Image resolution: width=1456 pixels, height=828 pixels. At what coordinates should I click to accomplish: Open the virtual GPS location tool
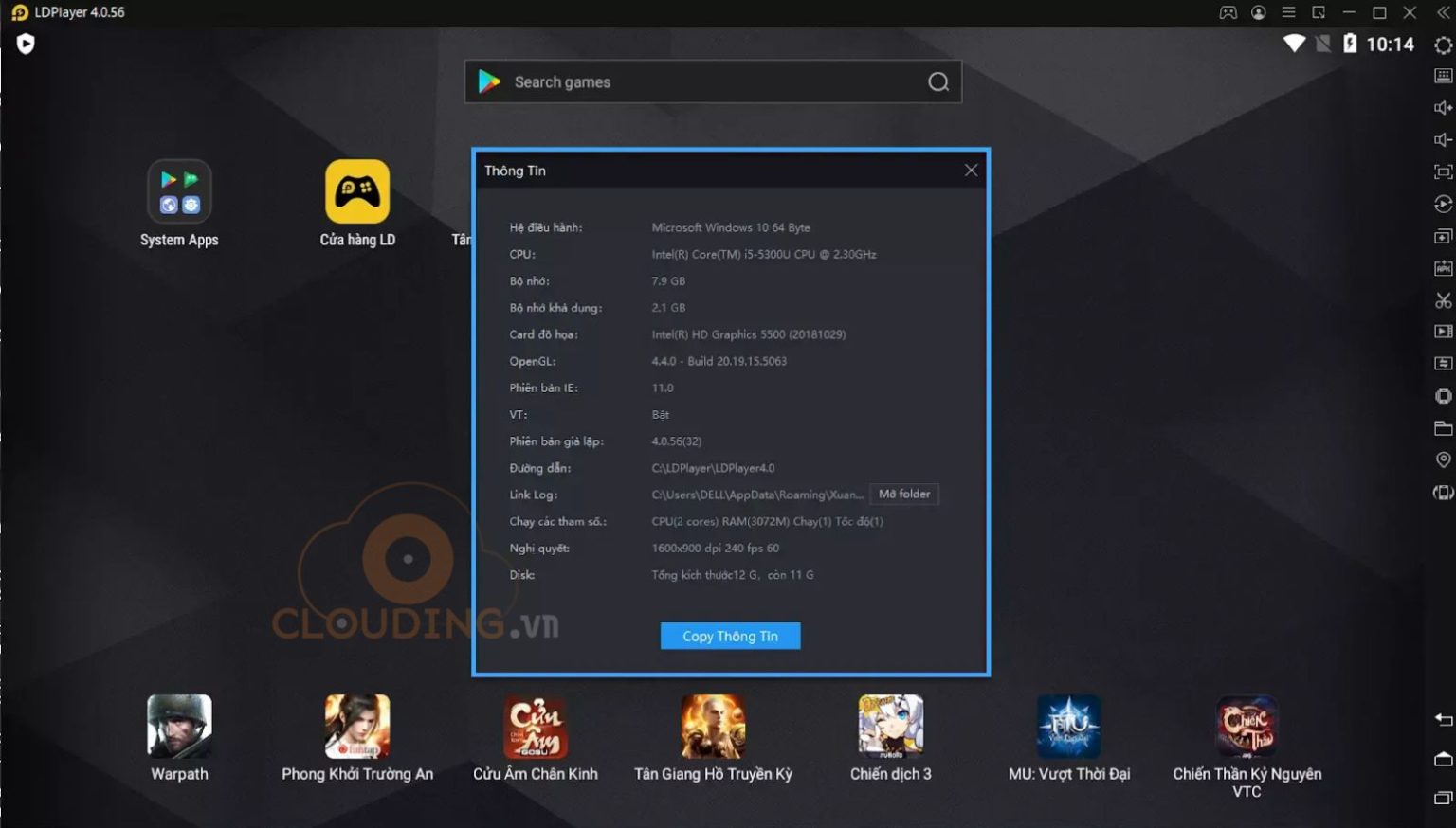point(1443,459)
